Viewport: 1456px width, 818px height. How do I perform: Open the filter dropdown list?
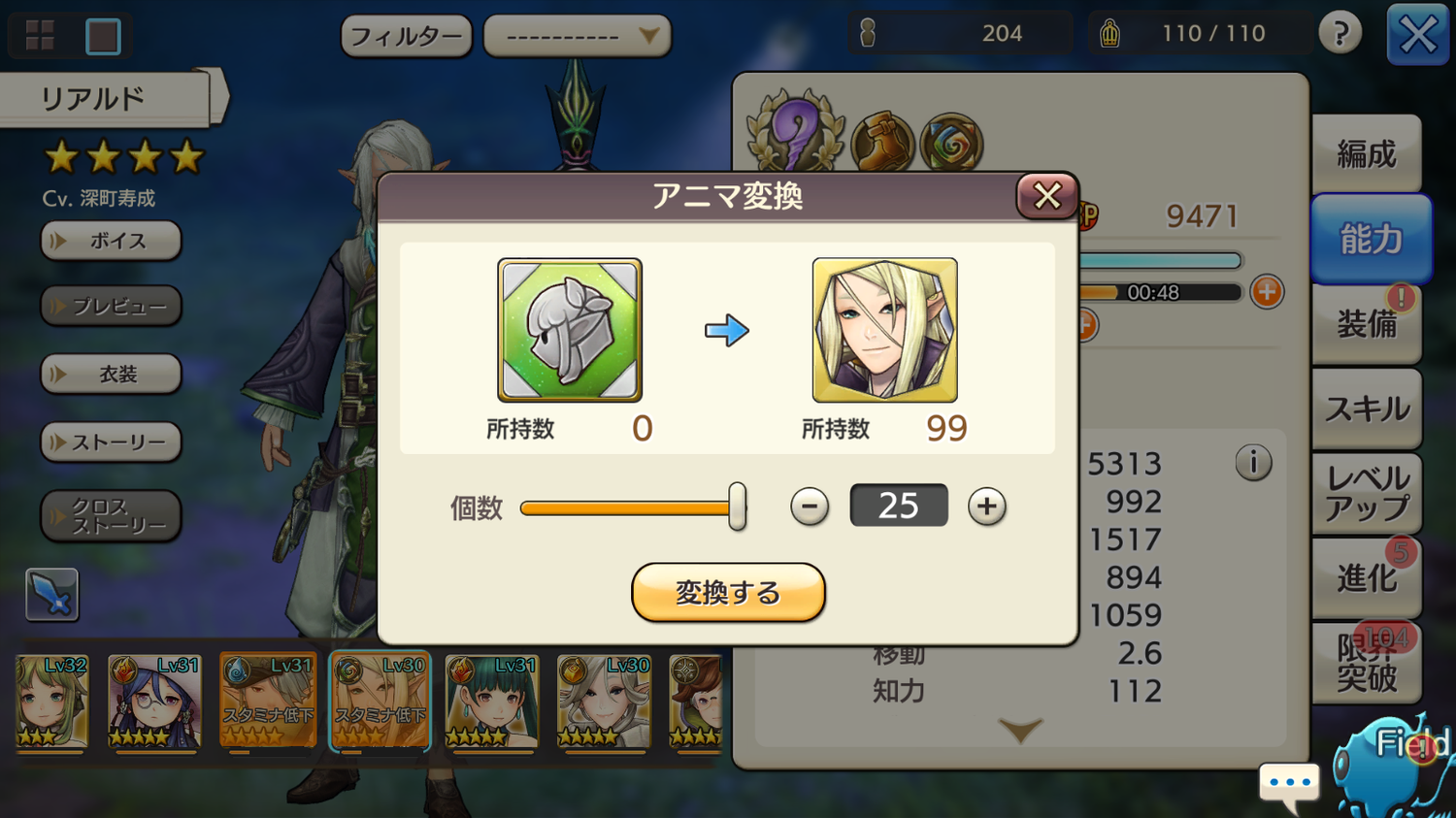577,36
